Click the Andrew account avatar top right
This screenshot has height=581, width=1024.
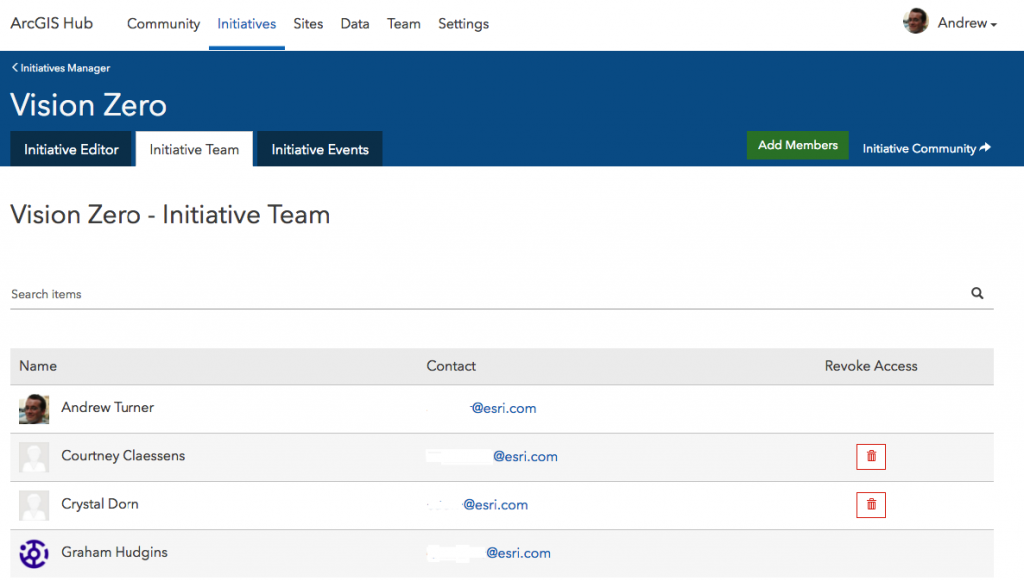(x=915, y=21)
